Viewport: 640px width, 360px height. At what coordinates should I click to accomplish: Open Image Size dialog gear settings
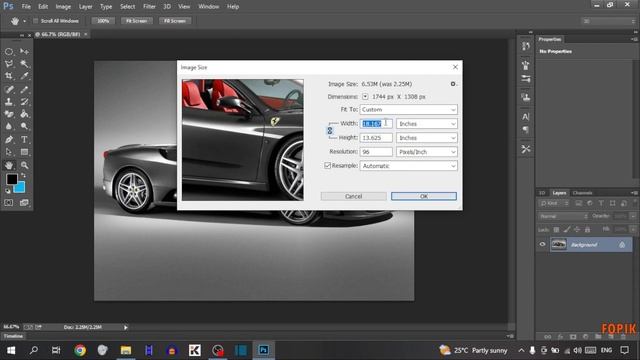point(453,84)
